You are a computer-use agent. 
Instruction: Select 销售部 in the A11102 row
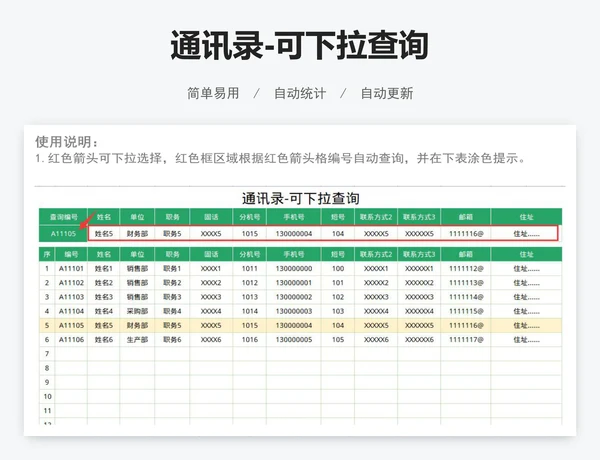(x=137, y=283)
